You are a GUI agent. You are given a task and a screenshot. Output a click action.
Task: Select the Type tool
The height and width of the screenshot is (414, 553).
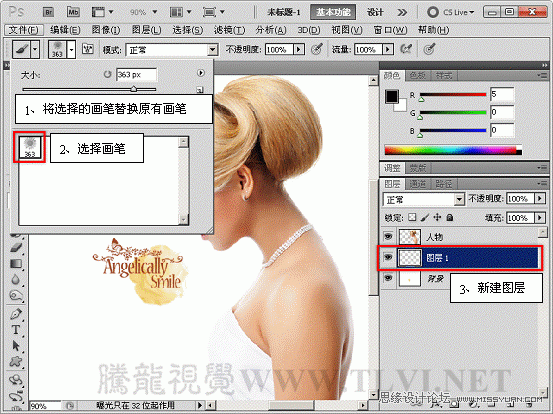[16, 330]
